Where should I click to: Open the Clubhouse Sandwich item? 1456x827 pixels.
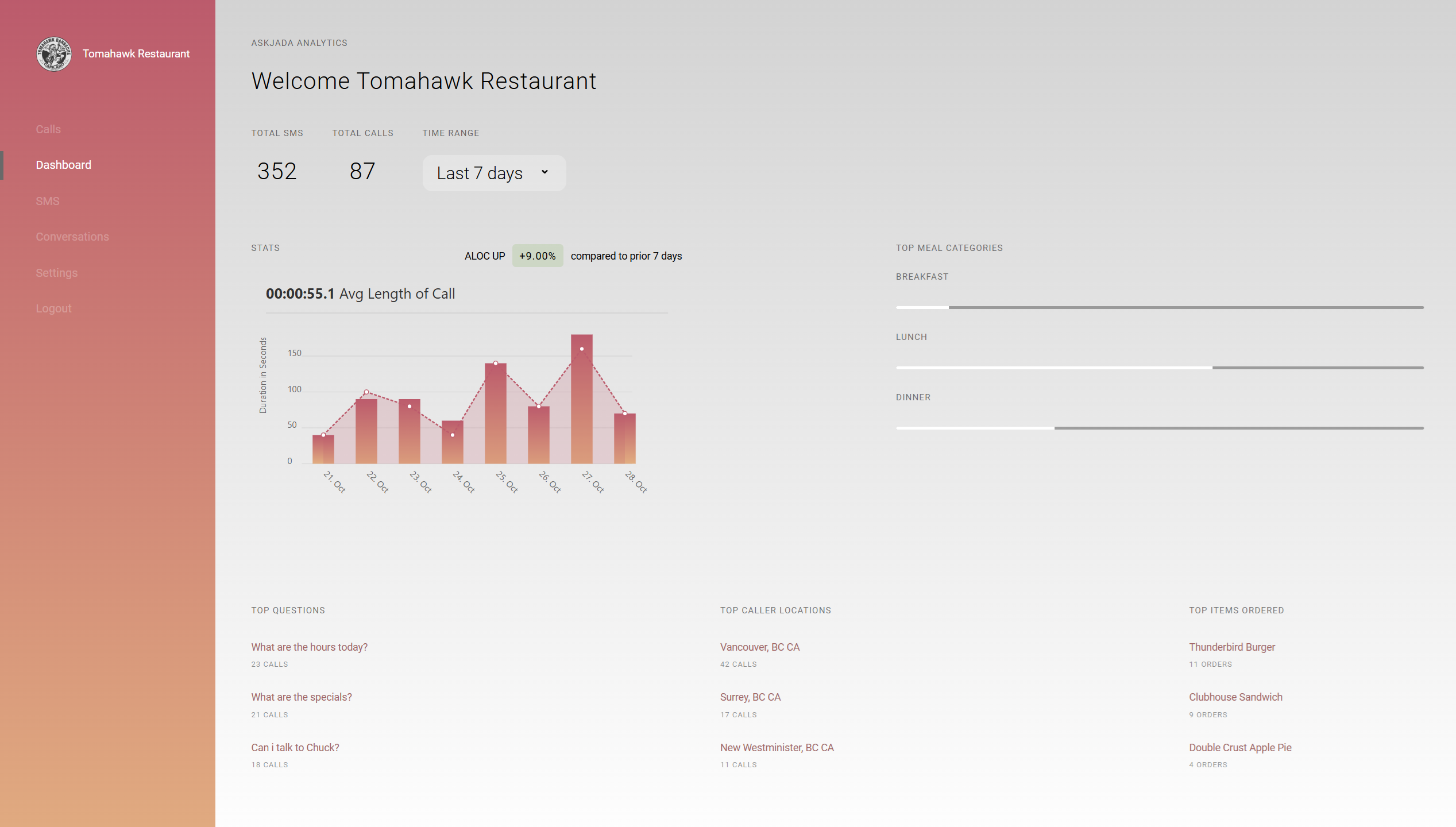(1235, 697)
